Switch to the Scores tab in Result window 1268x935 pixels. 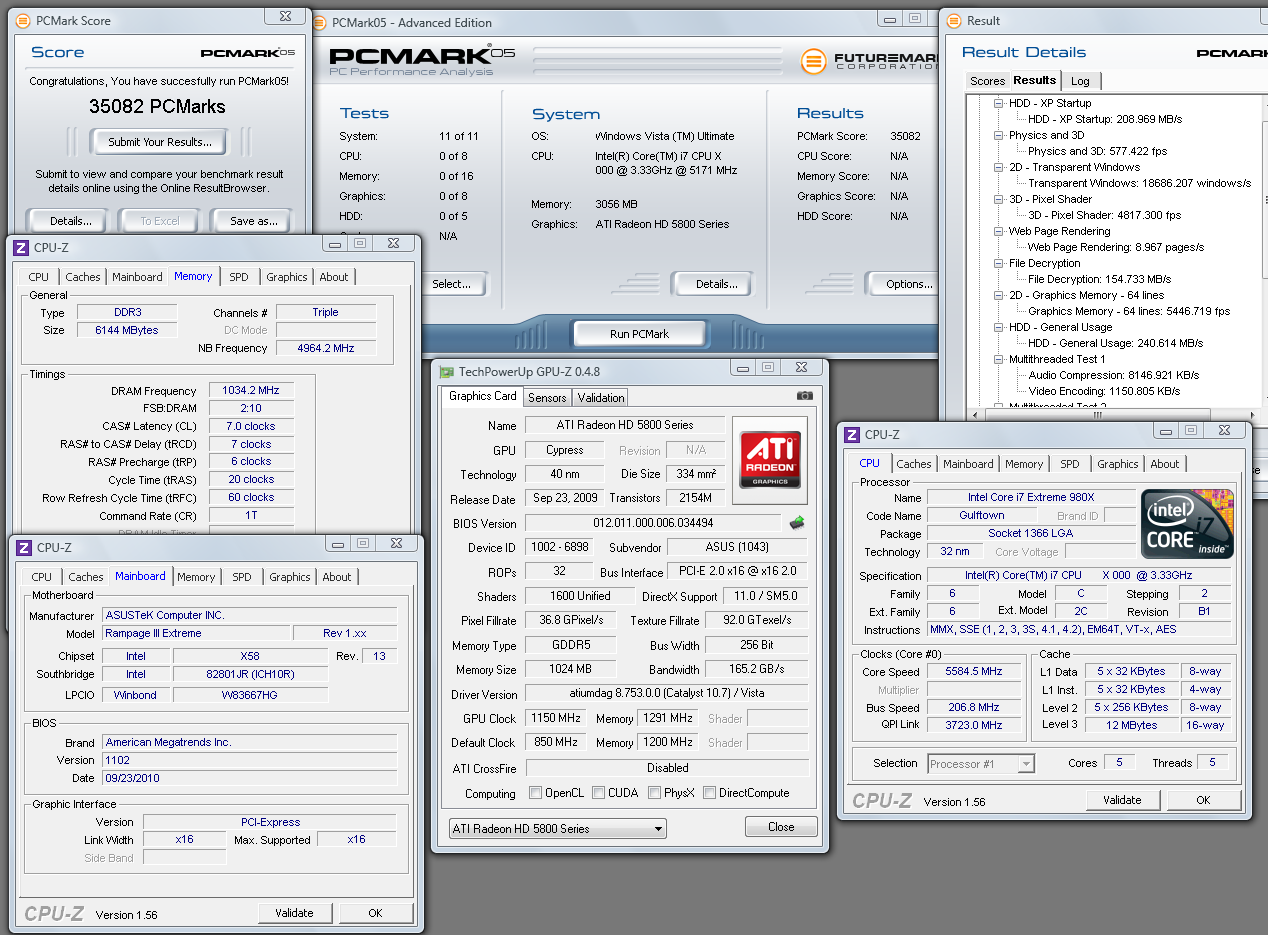[x=987, y=81]
